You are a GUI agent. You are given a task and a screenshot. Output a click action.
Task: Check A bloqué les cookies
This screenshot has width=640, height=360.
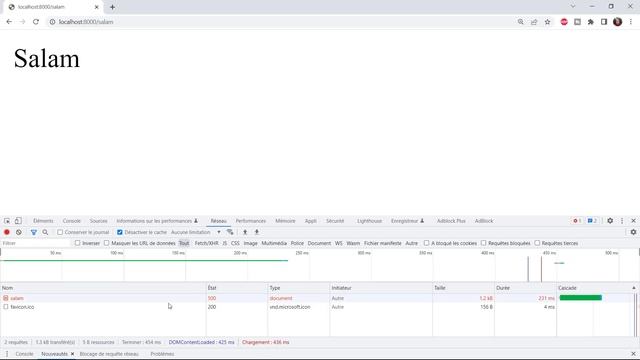click(427, 243)
